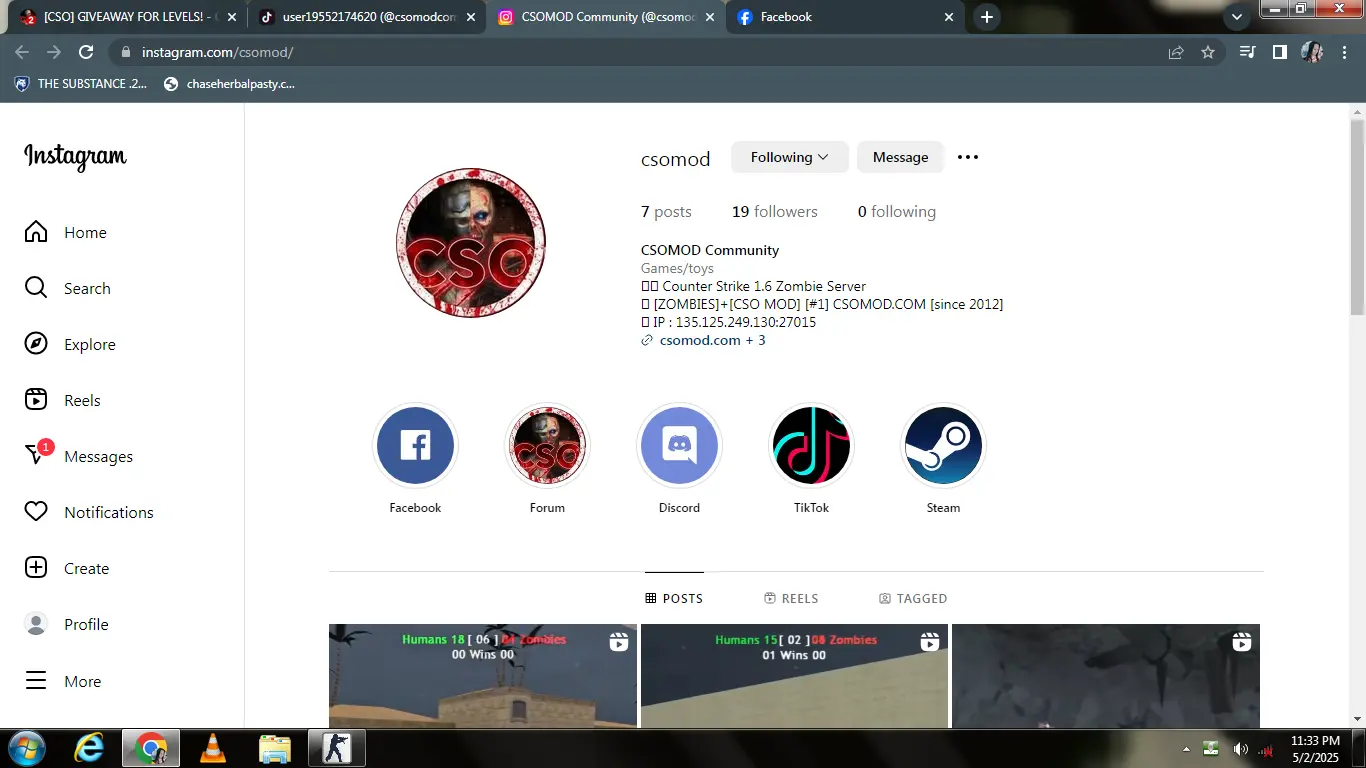This screenshot has height=768, width=1366.
Task: Open the Windows Start menu
Action: 26,748
